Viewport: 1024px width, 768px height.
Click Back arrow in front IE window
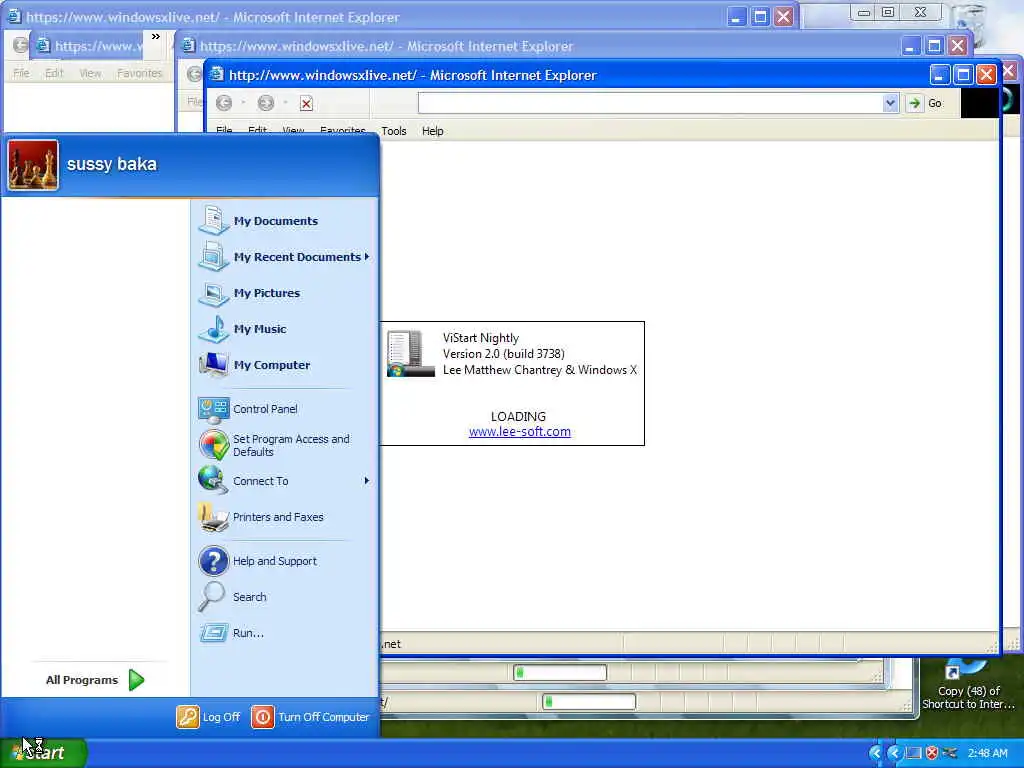(x=224, y=103)
